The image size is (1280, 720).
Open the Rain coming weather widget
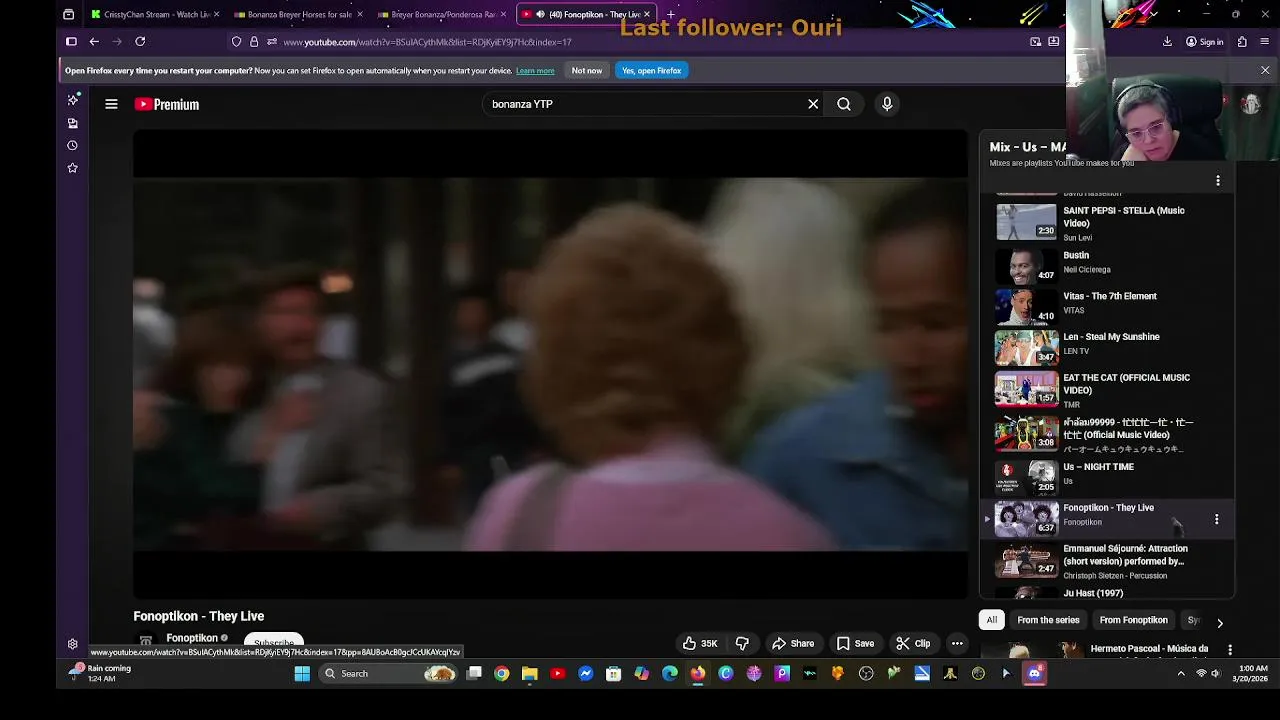click(x=100, y=673)
